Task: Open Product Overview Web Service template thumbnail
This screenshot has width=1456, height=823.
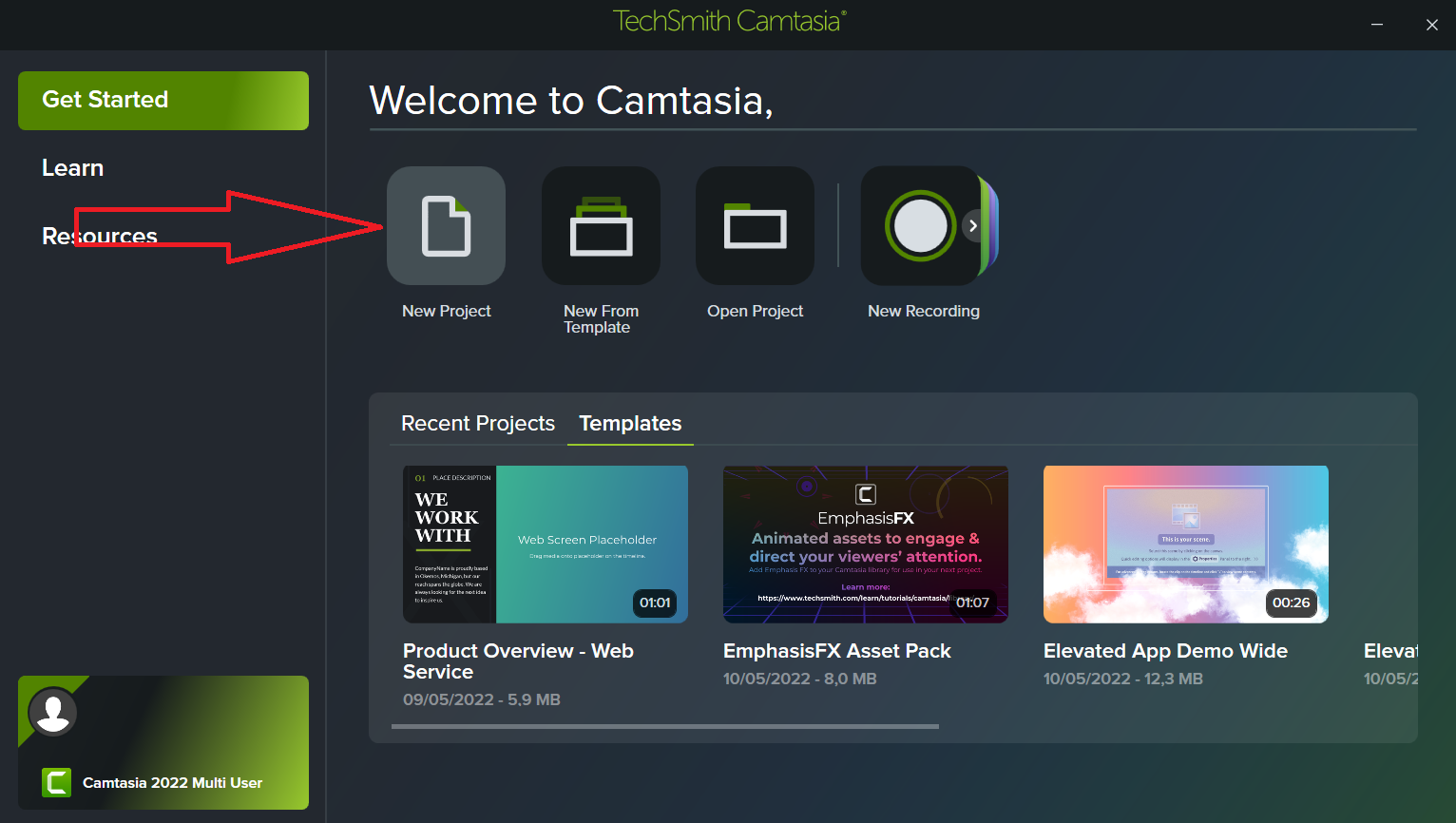Action: pos(545,545)
